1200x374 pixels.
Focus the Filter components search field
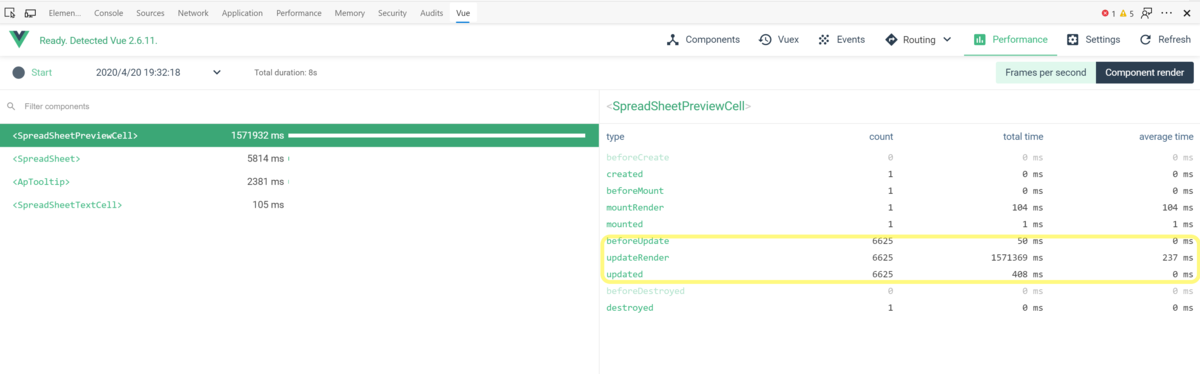coord(300,105)
